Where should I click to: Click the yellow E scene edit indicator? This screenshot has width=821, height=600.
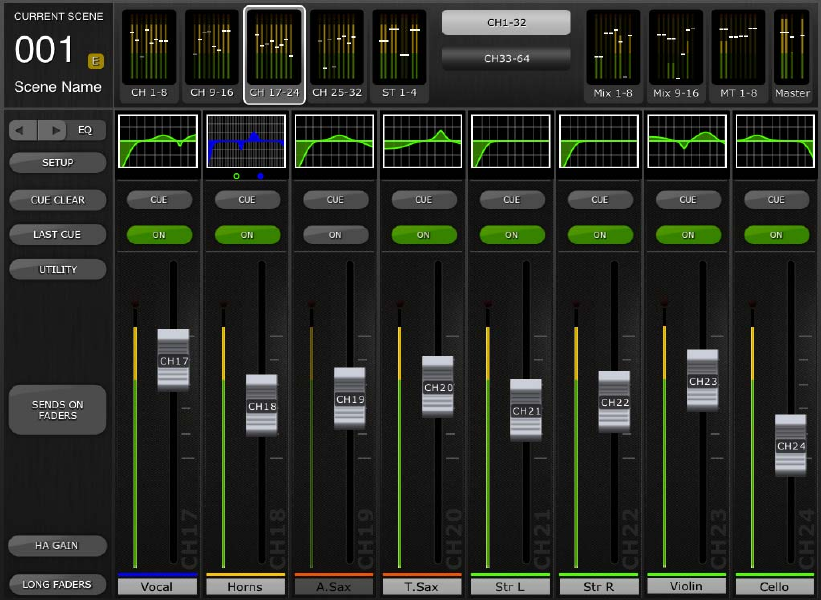[x=96, y=60]
